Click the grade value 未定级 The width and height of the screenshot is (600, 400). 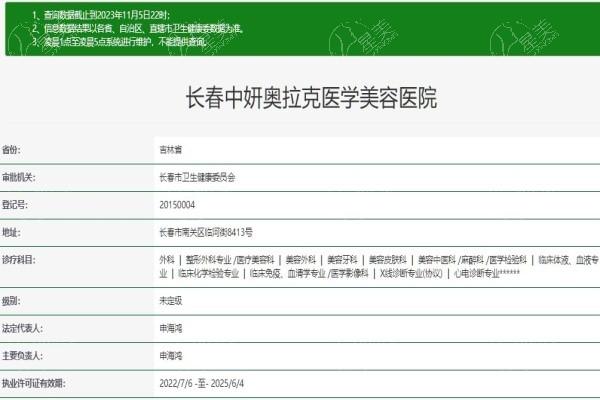(x=171, y=301)
